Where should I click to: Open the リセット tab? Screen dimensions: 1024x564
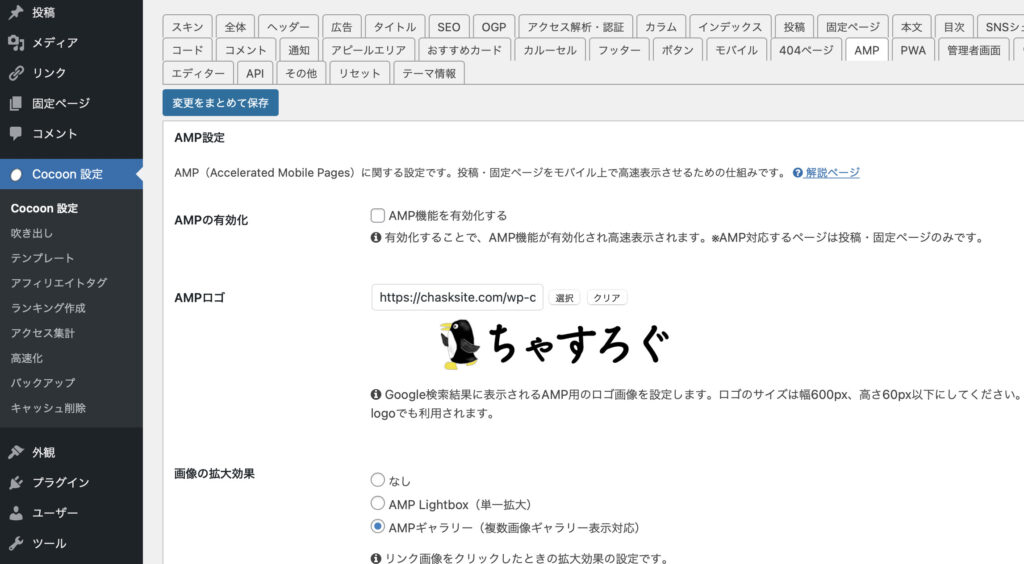point(360,73)
